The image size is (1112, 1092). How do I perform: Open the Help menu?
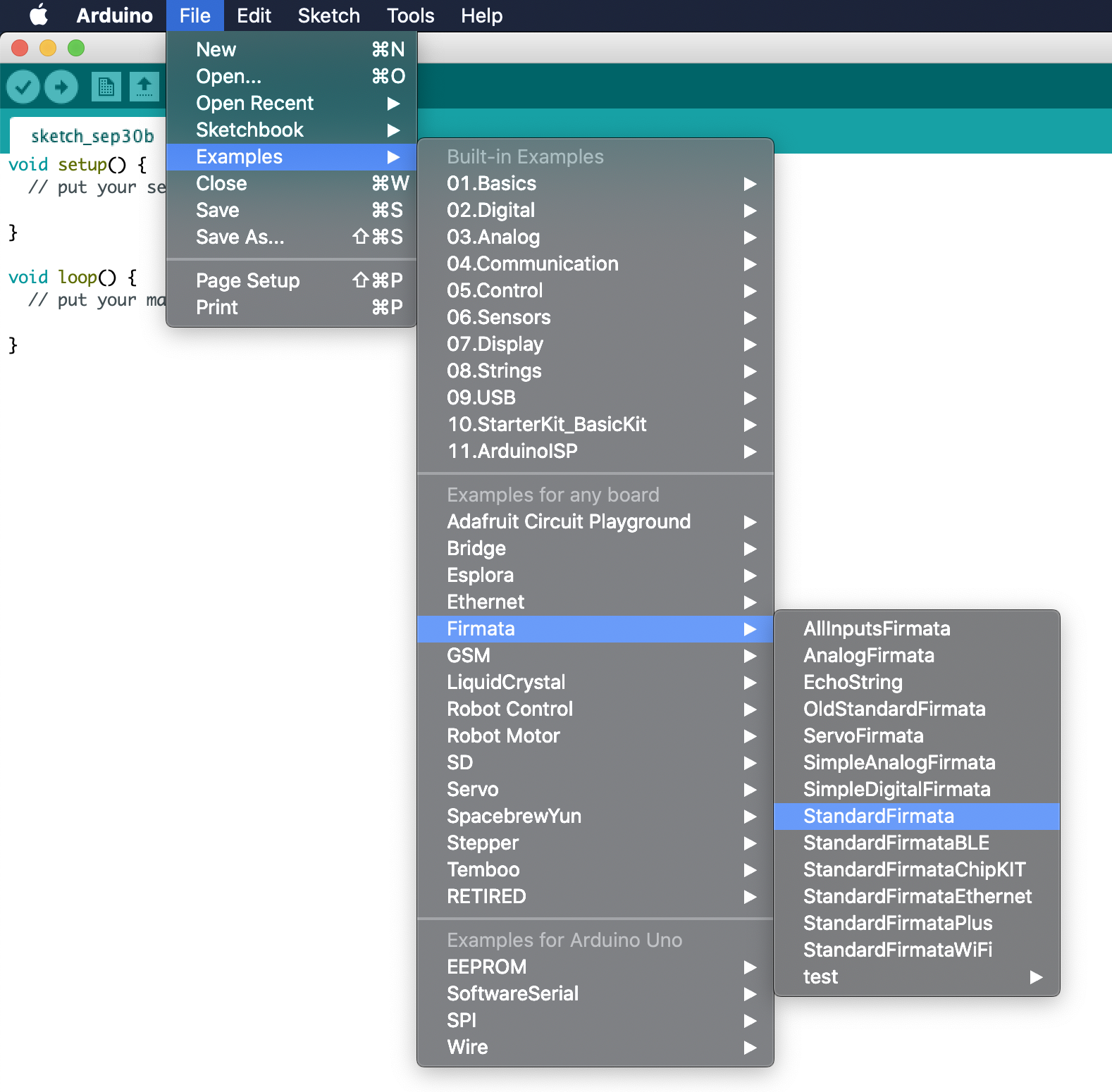point(481,15)
